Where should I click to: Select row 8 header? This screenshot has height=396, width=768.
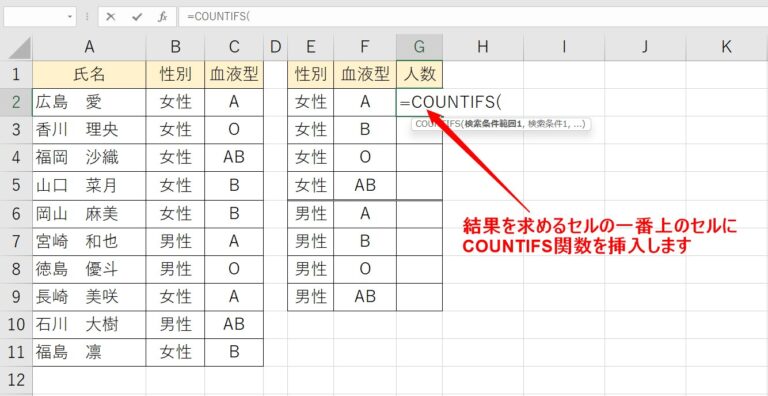coord(16,269)
